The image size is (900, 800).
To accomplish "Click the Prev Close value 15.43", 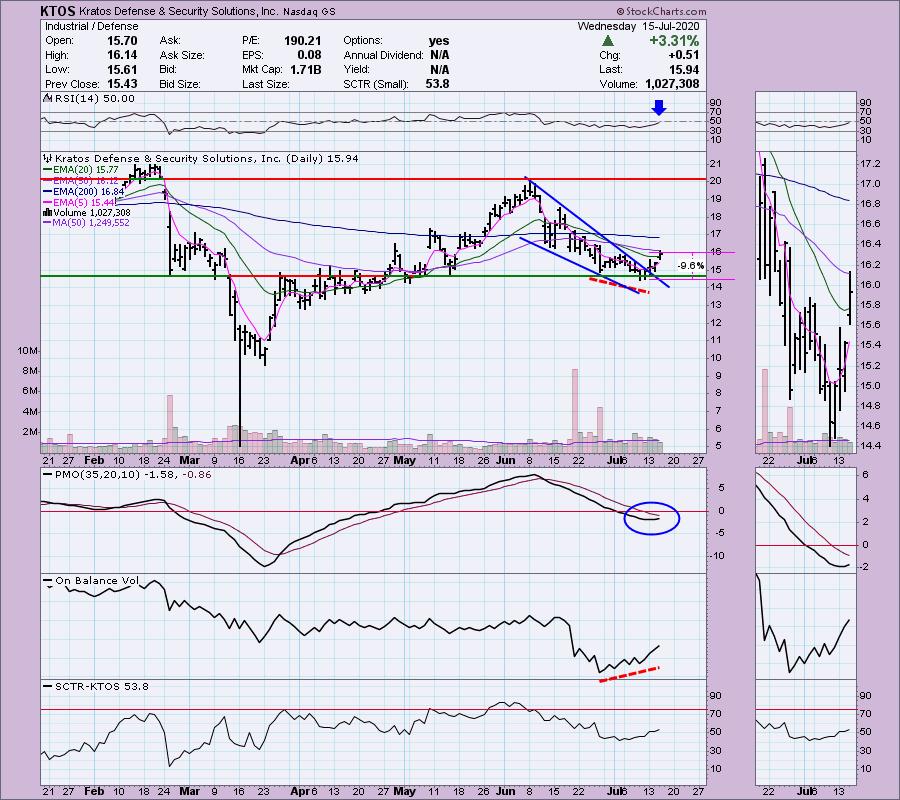I will point(122,84).
